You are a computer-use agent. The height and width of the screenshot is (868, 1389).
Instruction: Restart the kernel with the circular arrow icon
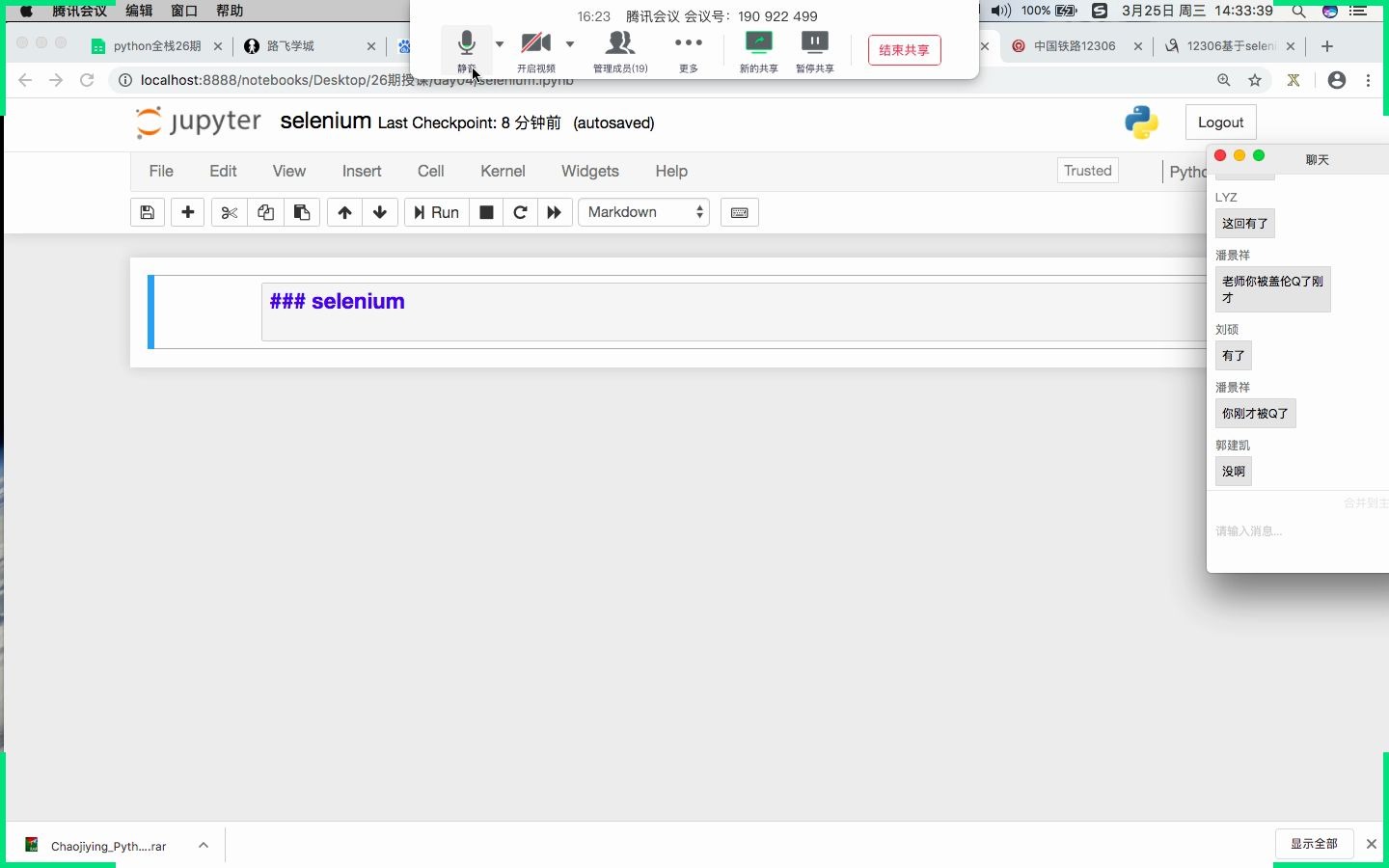pyautogui.click(x=521, y=212)
